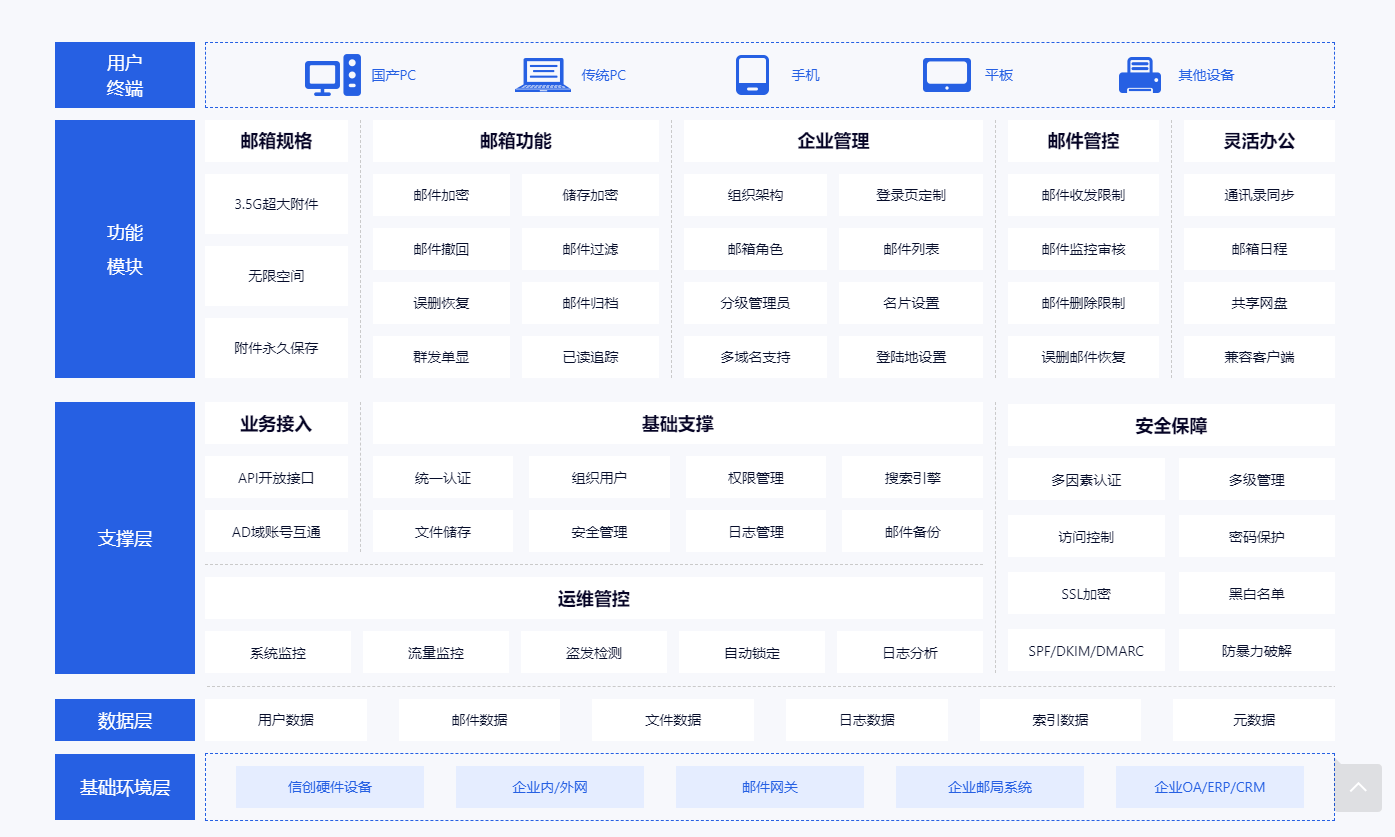The height and width of the screenshot is (837, 1395).
Task: Open the 3.5G超大附件 item
Action: coord(276,204)
